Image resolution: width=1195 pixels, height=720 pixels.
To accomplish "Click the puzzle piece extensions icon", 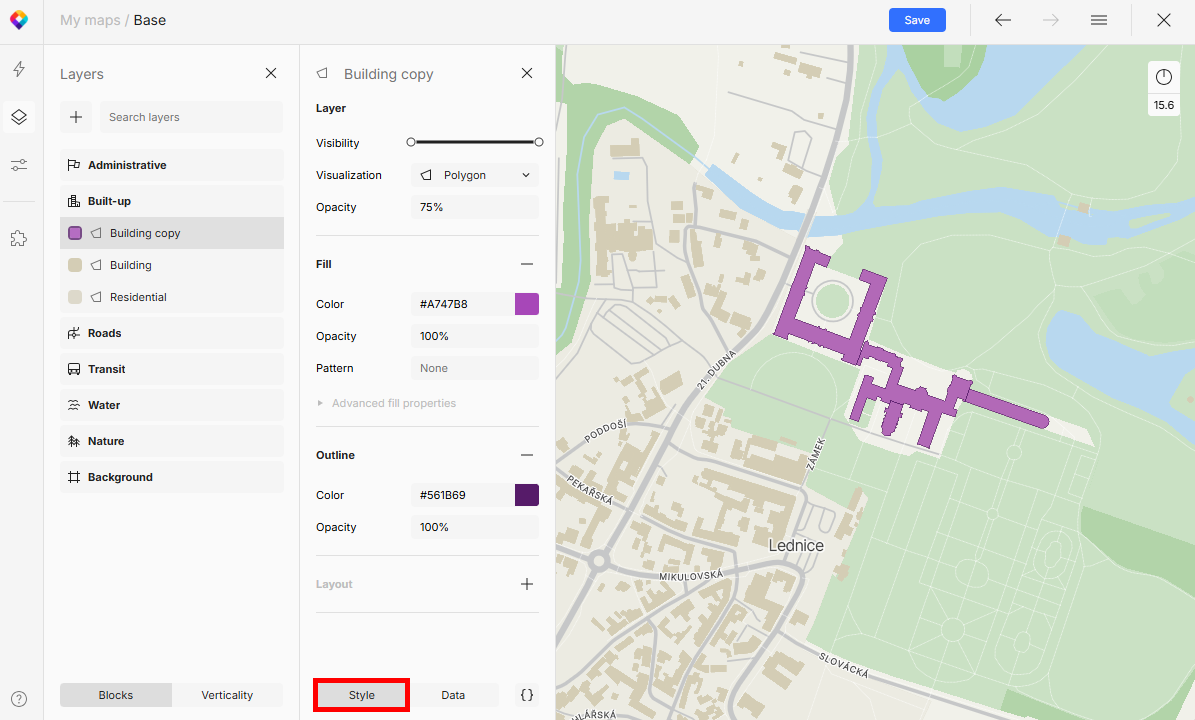I will (x=19, y=238).
